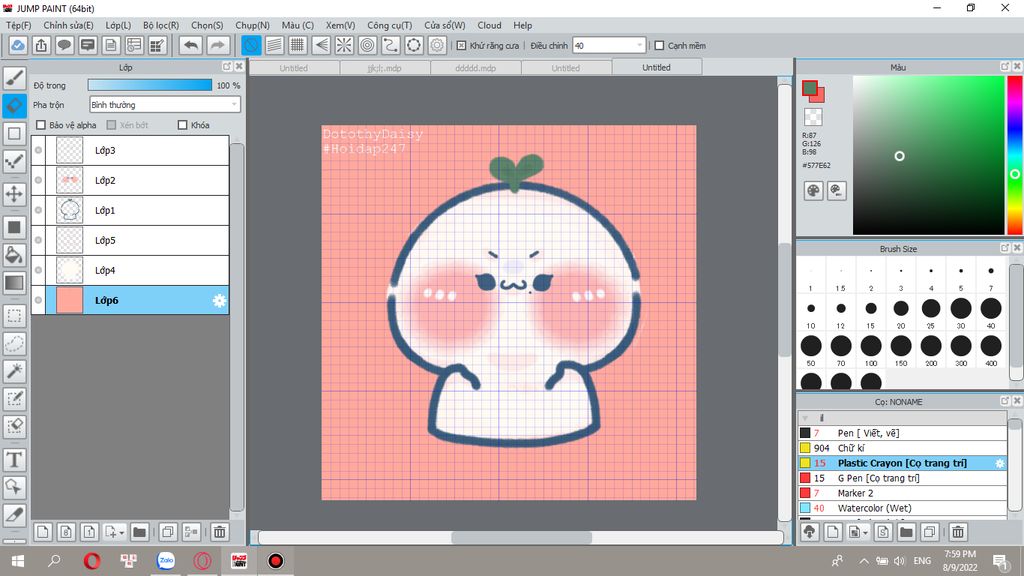Open the add brush dropdown in brush panel

tap(865, 533)
